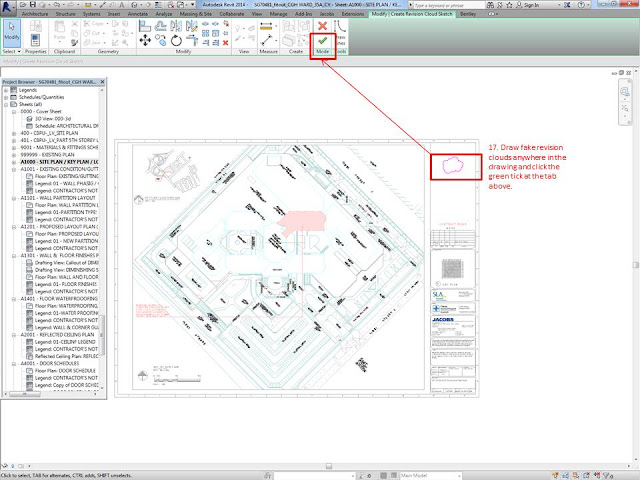Click the Align tool icon in Modify panel
Screen dimensions: 640x480
[144, 26]
